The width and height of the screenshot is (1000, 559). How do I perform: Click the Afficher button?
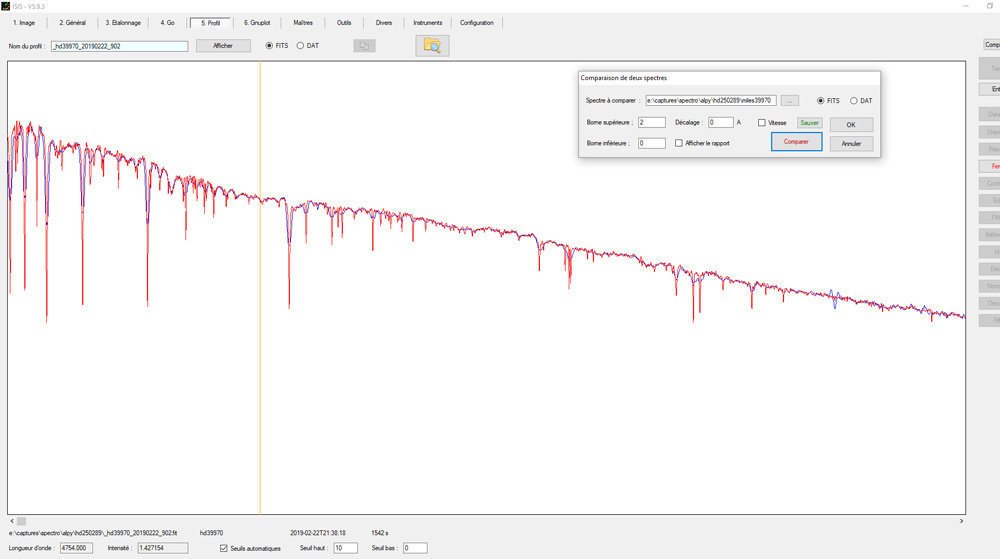point(223,46)
